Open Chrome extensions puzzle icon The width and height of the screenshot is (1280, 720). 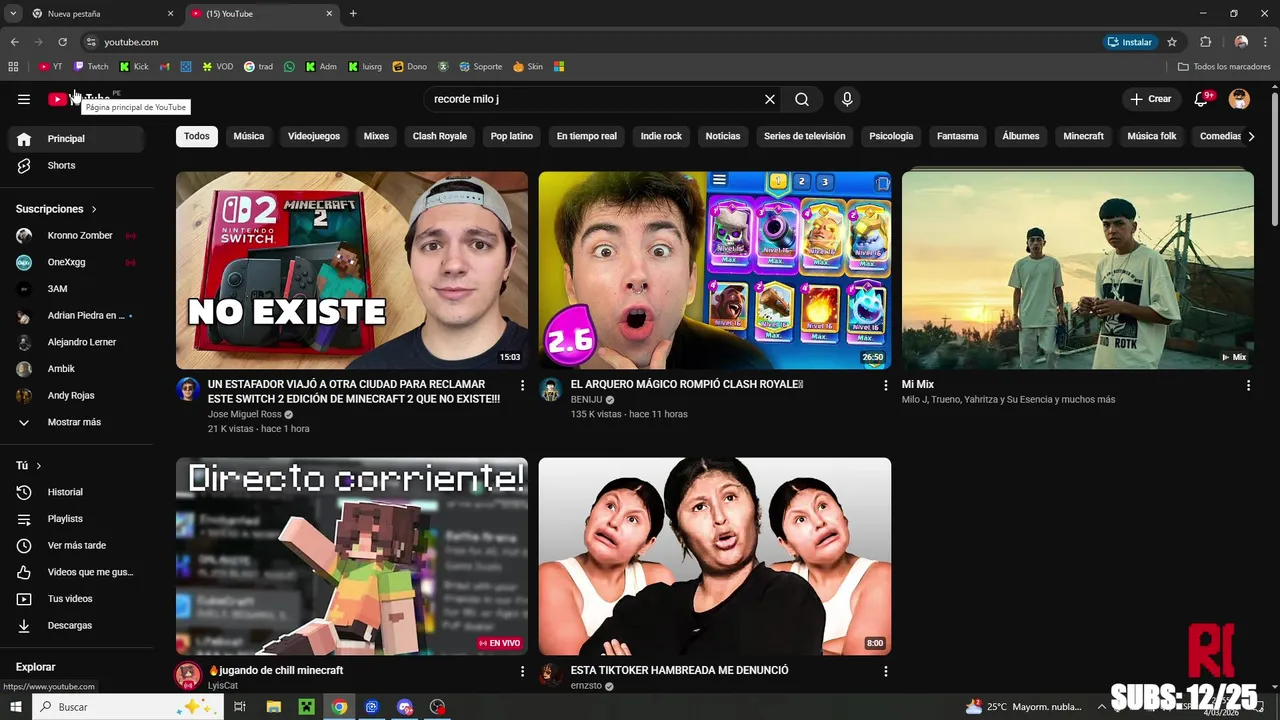pyautogui.click(x=1205, y=42)
